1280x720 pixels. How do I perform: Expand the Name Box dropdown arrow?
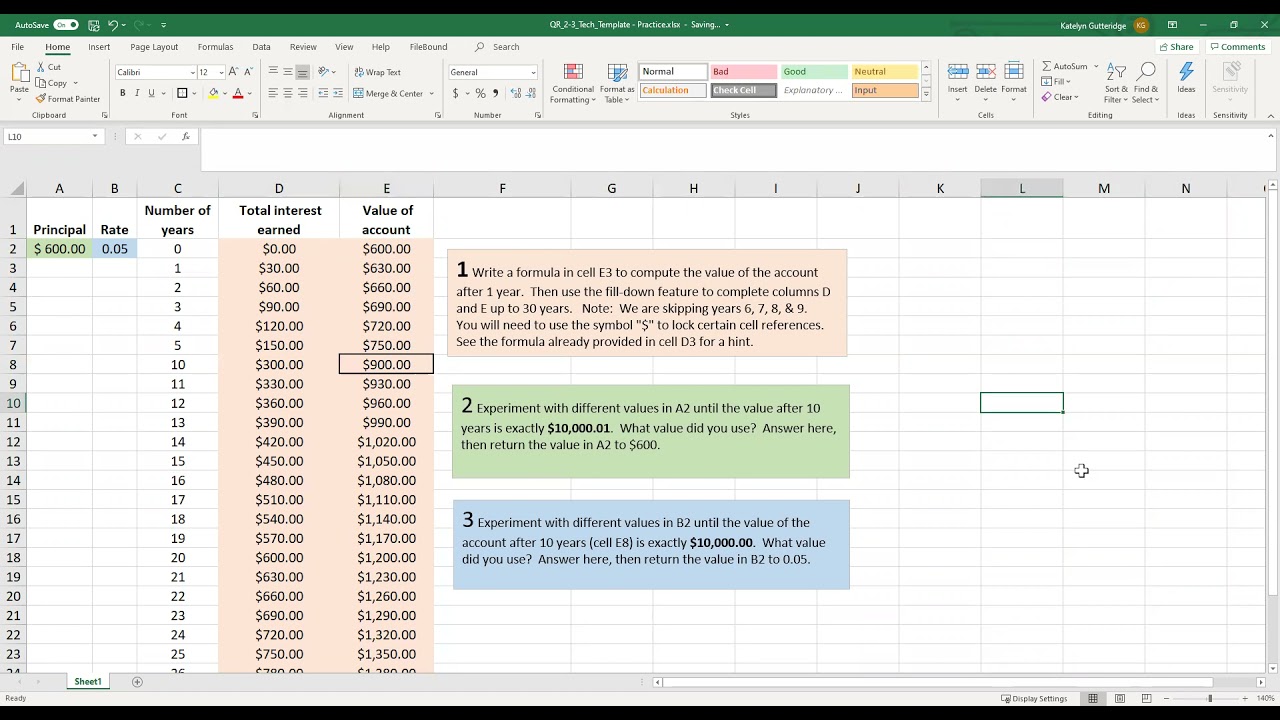[x=95, y=136]
